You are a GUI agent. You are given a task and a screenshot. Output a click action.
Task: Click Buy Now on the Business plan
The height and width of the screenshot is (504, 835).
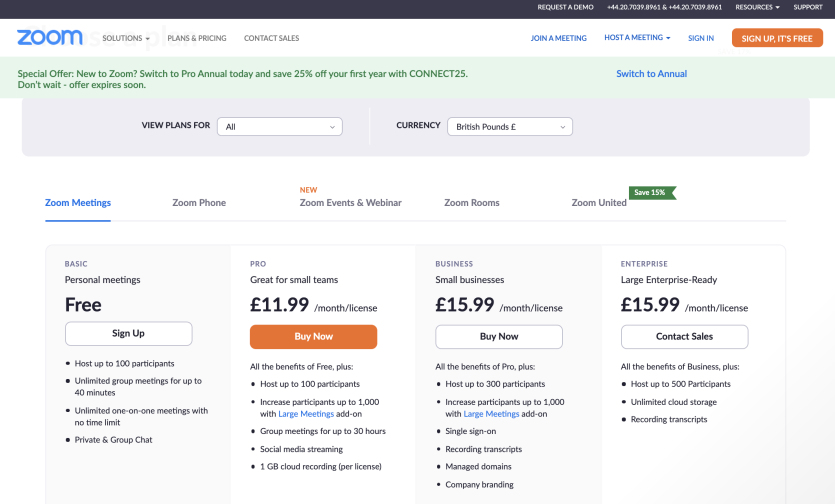pyautogui.click(x=499, y=337)
